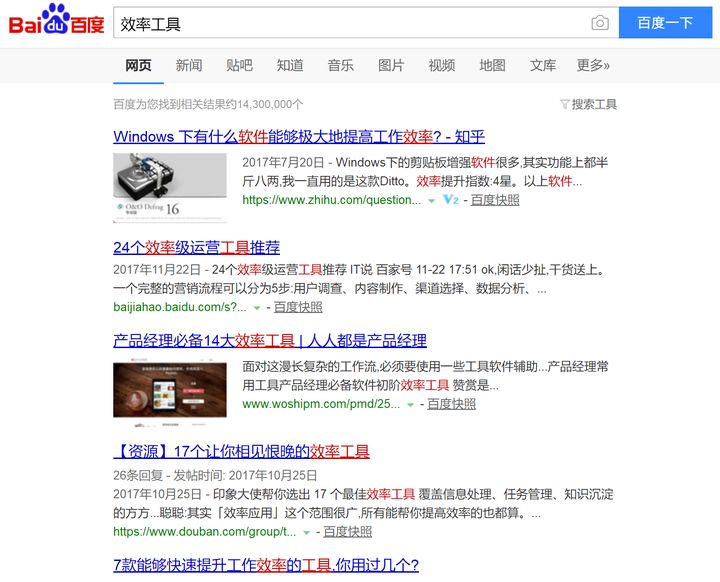Open camera image search icon
The image size is (720, 582).
click(600, 23)
